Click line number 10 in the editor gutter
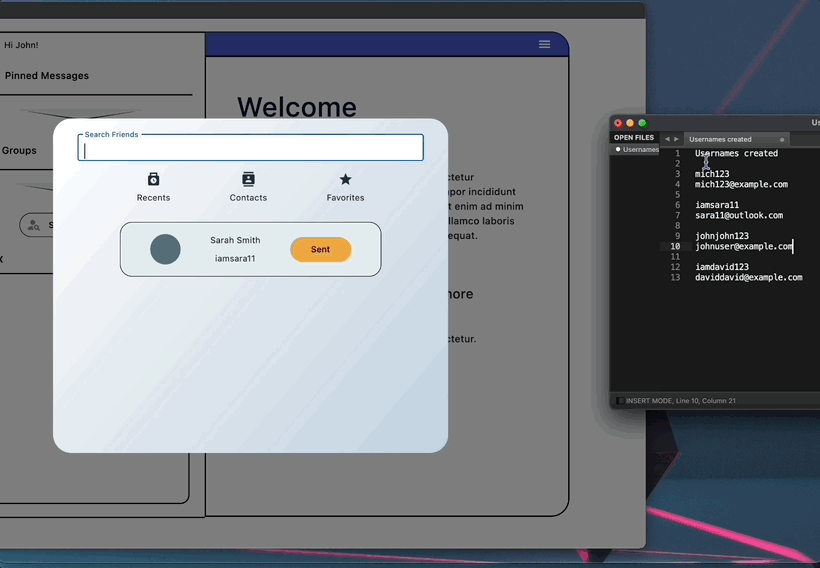This screenshot has width=820, height=568. 675,246
